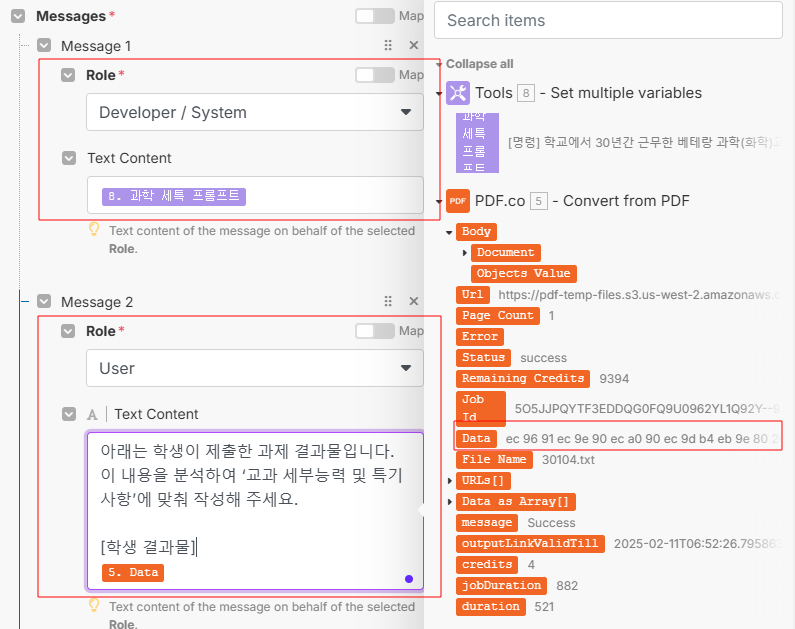Click Collapse all
This screenshot has width=795, height=629.
(x=480, y=64)
